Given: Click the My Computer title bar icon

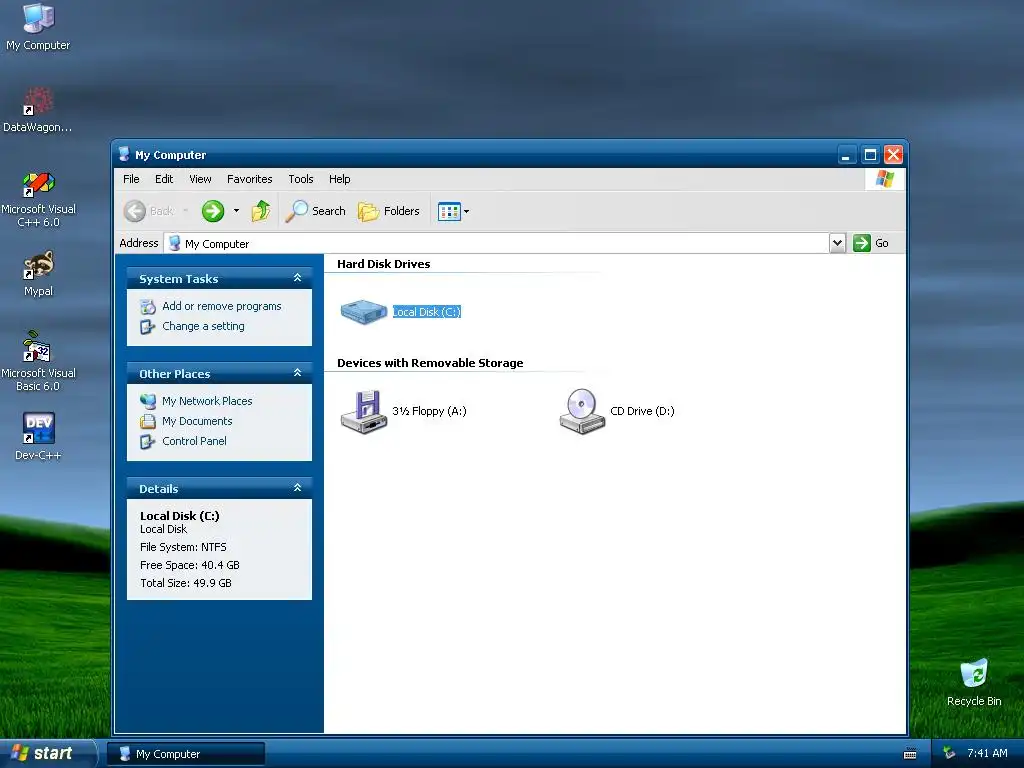Looking at the screenshot, I should 125,154.
